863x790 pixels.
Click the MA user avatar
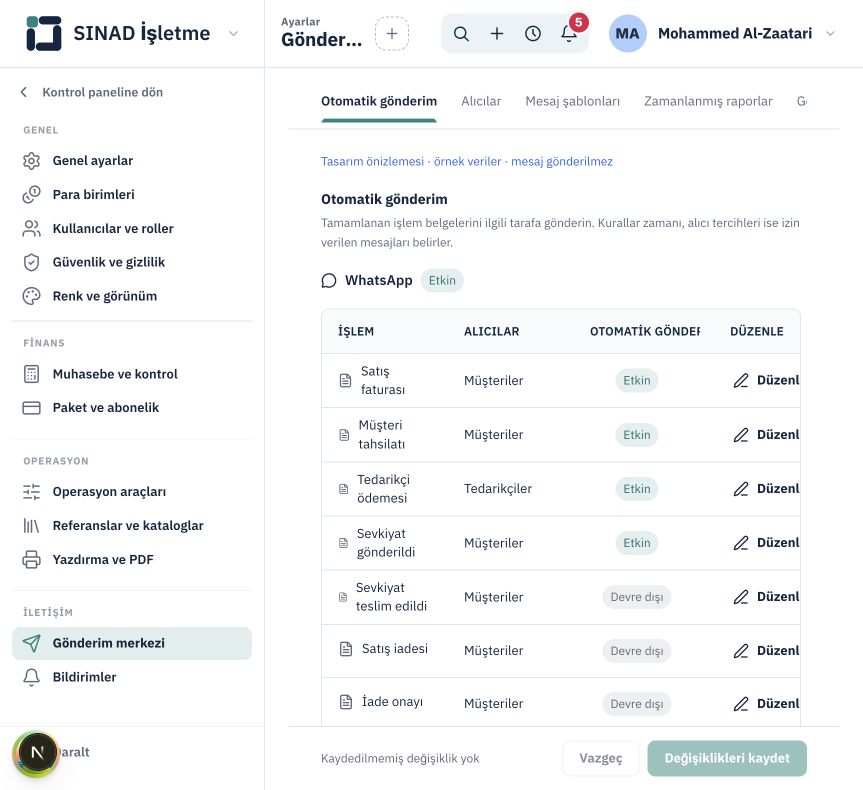tap(627, 34)
